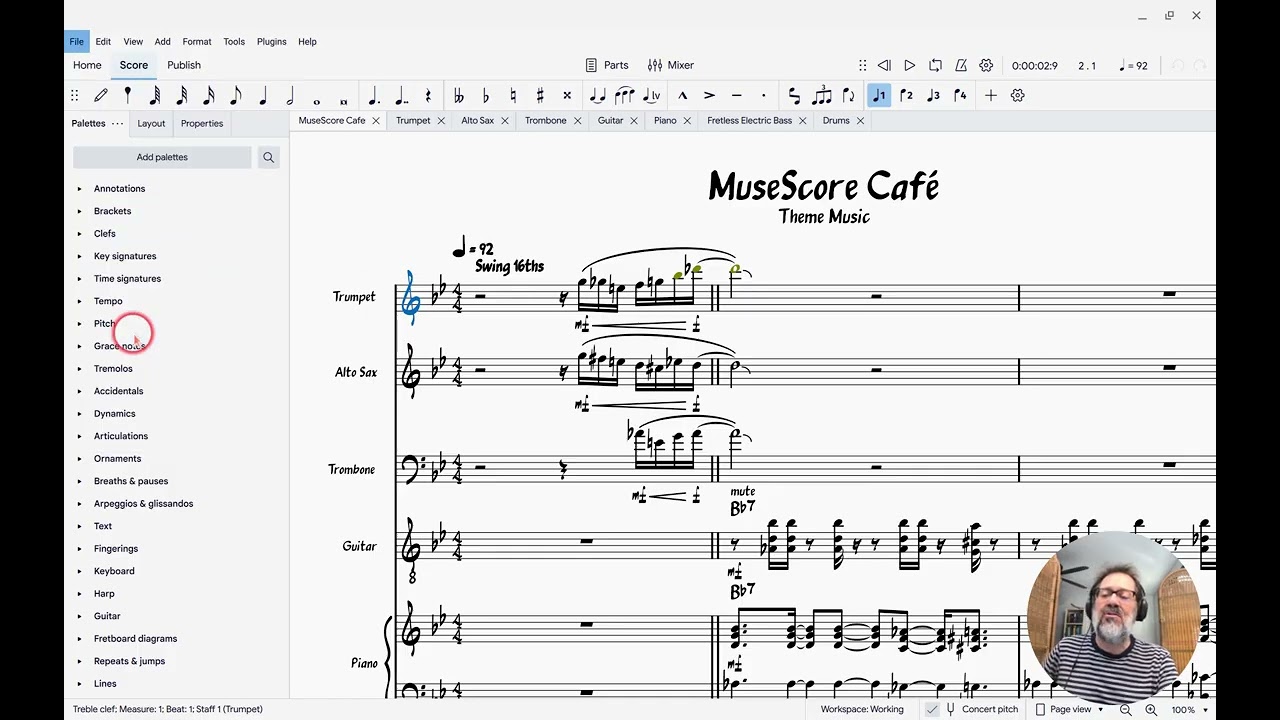This screenshot has height=720, width=1280.
Task: Insert a tuplet from toolbar
Action: 822,95
